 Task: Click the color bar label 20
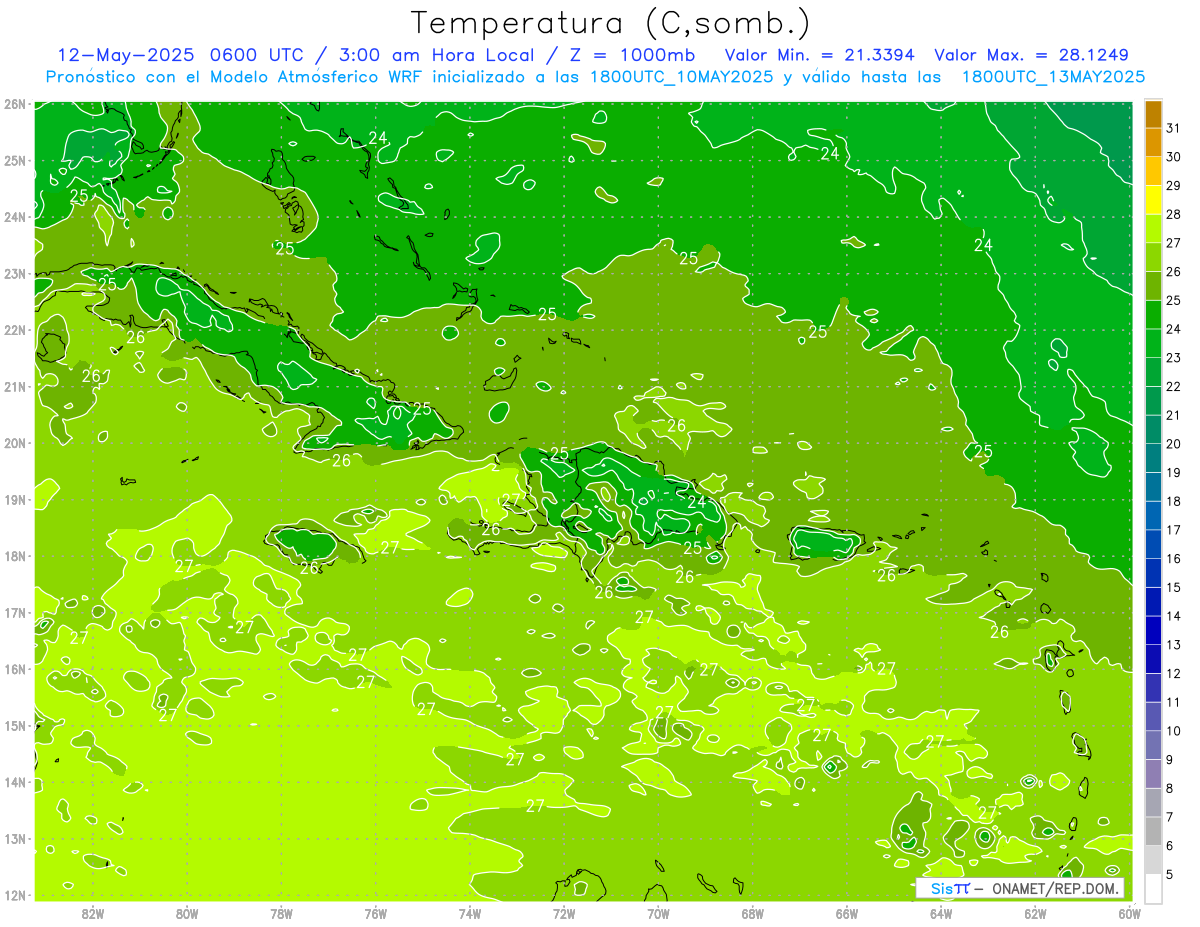(x=1174, y=444)
